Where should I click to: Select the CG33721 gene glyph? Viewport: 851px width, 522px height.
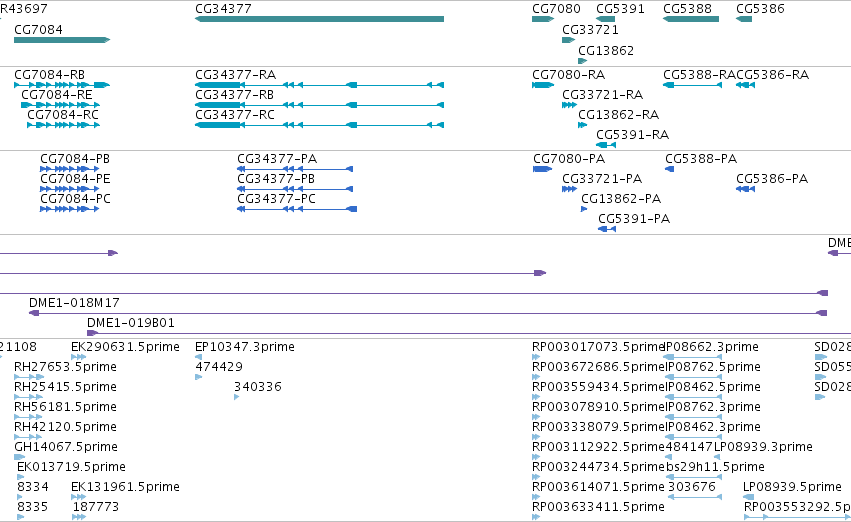point(568,40)
